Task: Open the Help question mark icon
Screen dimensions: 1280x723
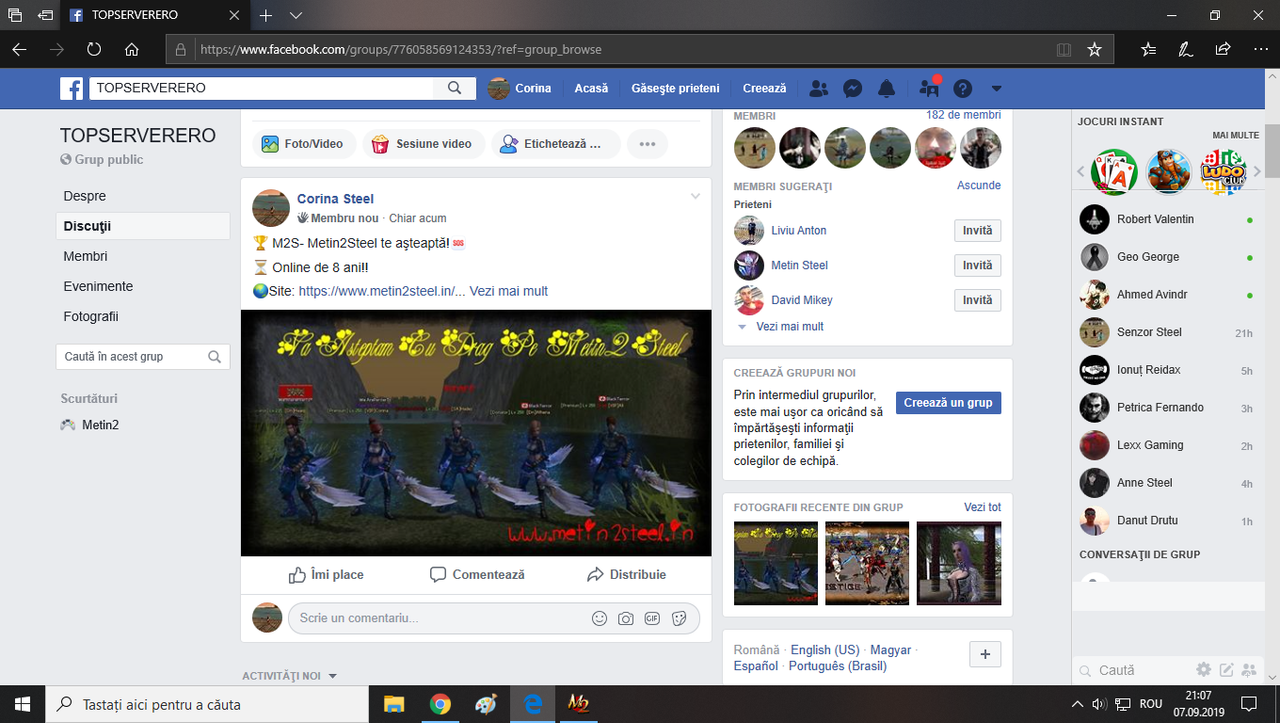Action: (963, 88)
